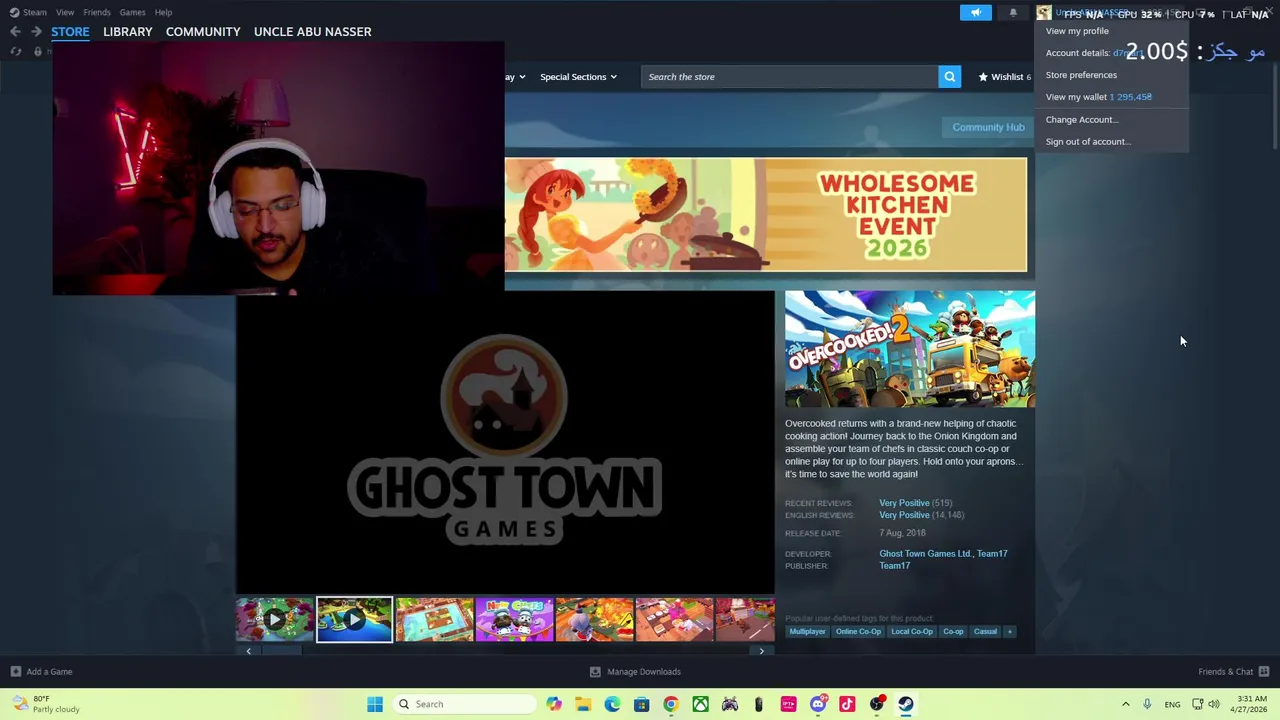Click the thumbnail strip scrollbar handle

281,651
